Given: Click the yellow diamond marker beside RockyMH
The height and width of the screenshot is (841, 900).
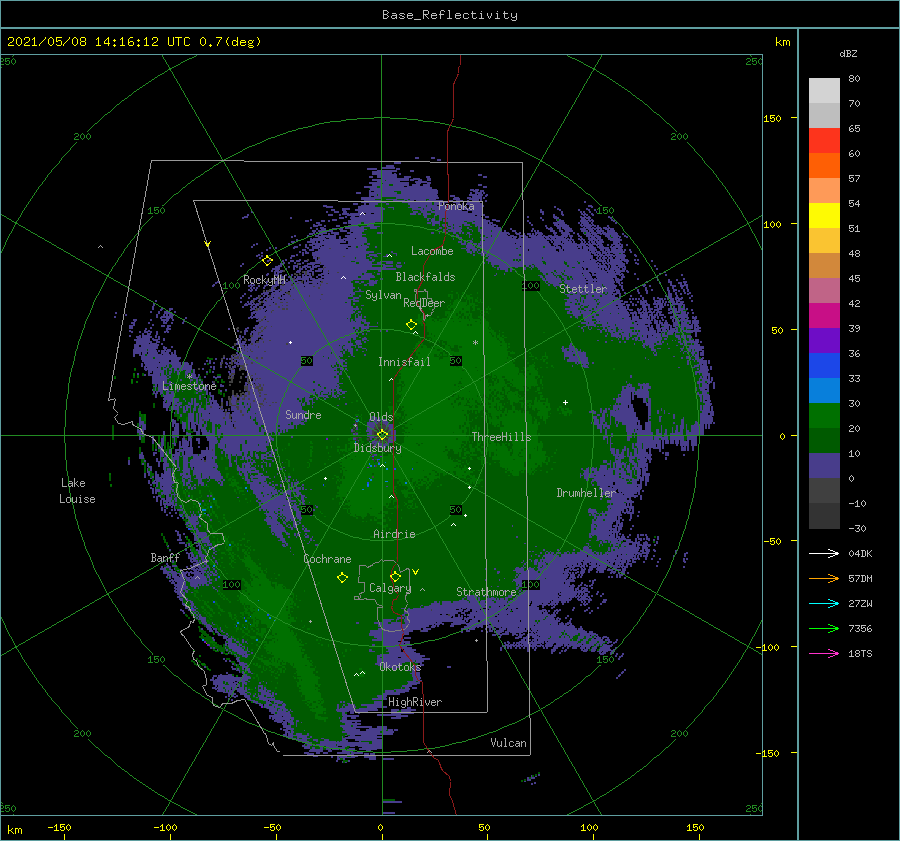Looking at the screenshot, I should [x=267, y=260].
